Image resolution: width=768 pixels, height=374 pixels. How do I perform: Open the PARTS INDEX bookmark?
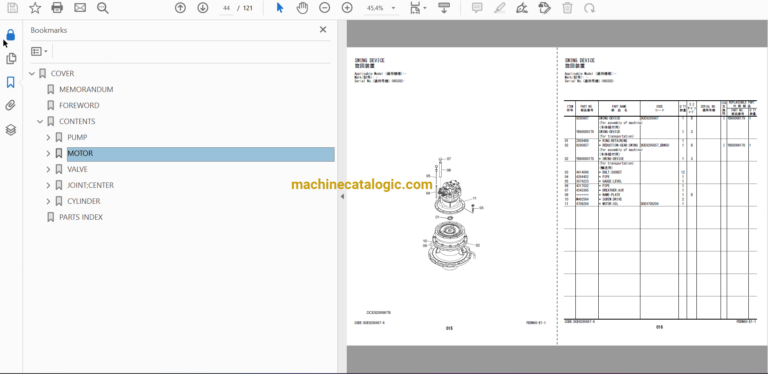click(81, 217)
